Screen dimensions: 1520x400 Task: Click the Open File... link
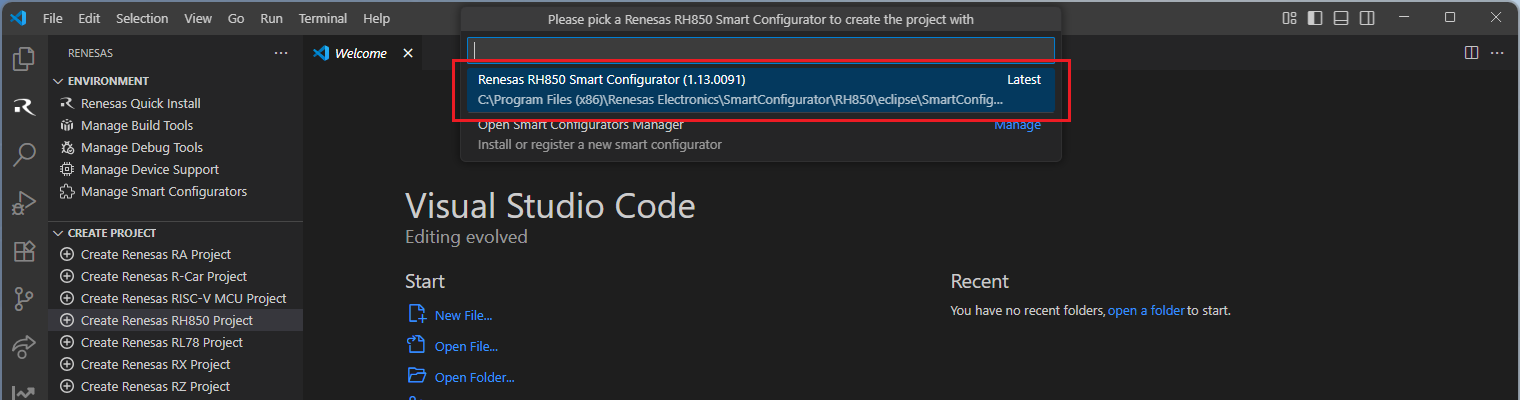(x=466, y=347)
